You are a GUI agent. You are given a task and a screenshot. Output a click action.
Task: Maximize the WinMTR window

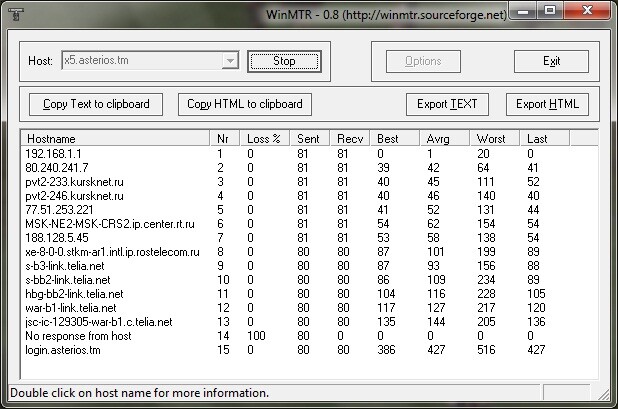click(550, 11)
